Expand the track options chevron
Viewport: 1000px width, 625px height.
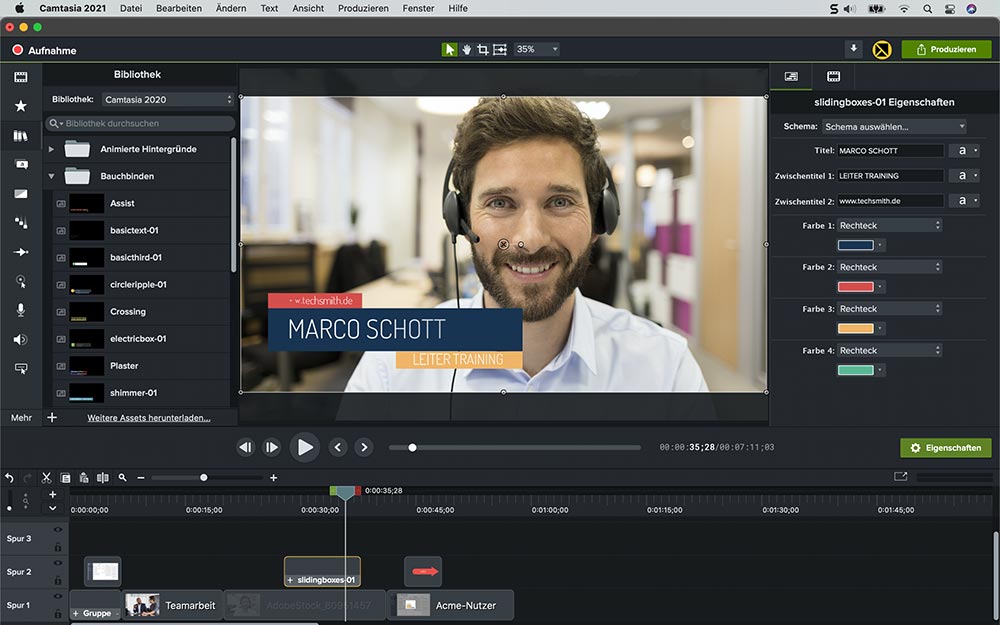pyautogui.click(x=52, y=508)
